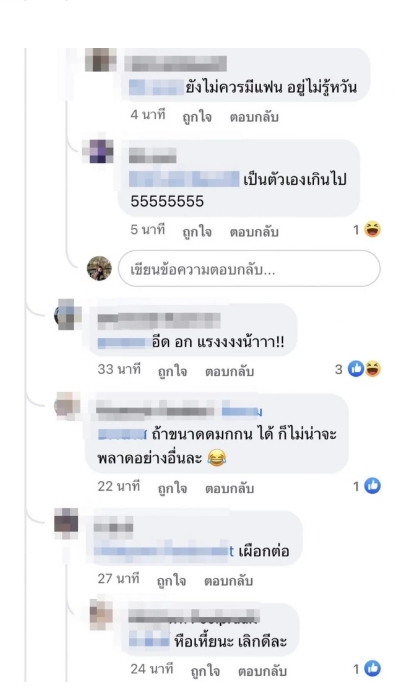The height and width of the screenshot is (696, 409).
Task: Click the like reaction icon on the 24 นาที reply
Action: click(372, 668)
